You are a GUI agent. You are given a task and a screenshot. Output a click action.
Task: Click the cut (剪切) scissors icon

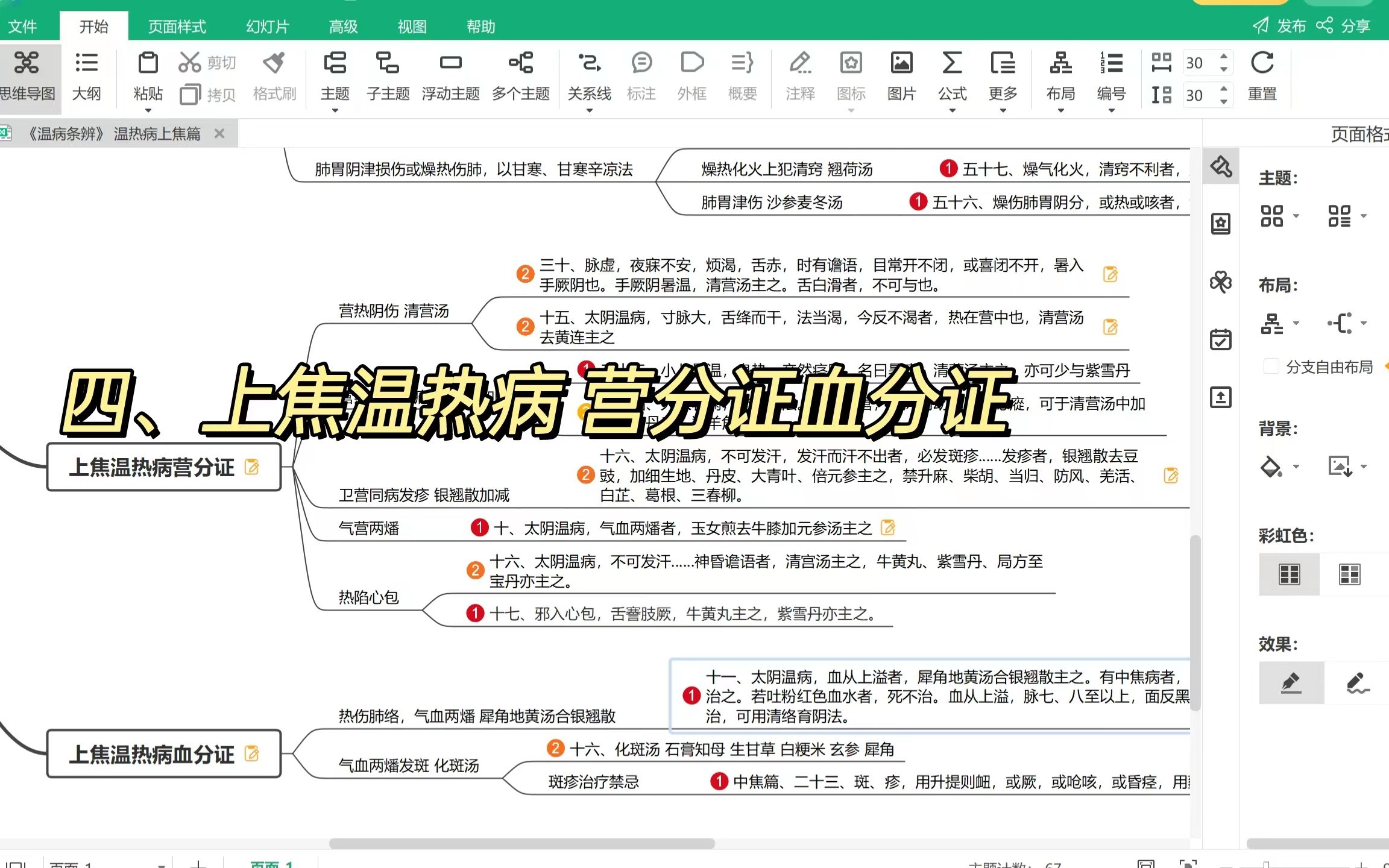pyautogui.click(x=189, y=62)
